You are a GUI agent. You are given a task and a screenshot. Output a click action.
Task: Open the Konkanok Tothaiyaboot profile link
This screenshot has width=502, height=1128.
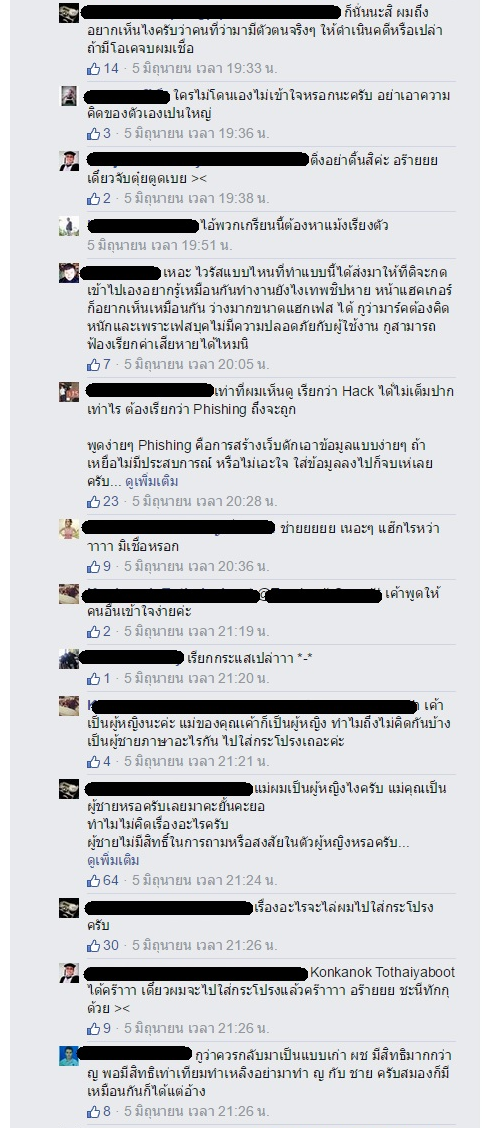tap(382, 973)
